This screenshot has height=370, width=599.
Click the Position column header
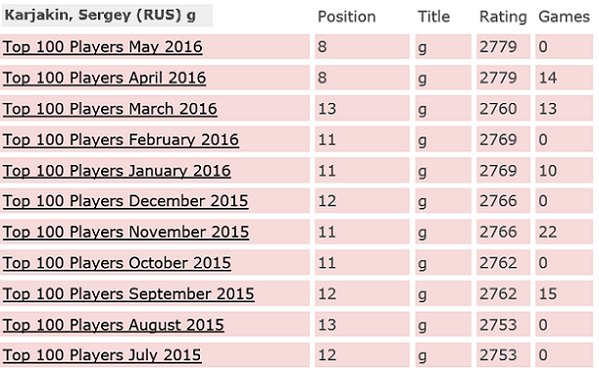coord(347,17)
